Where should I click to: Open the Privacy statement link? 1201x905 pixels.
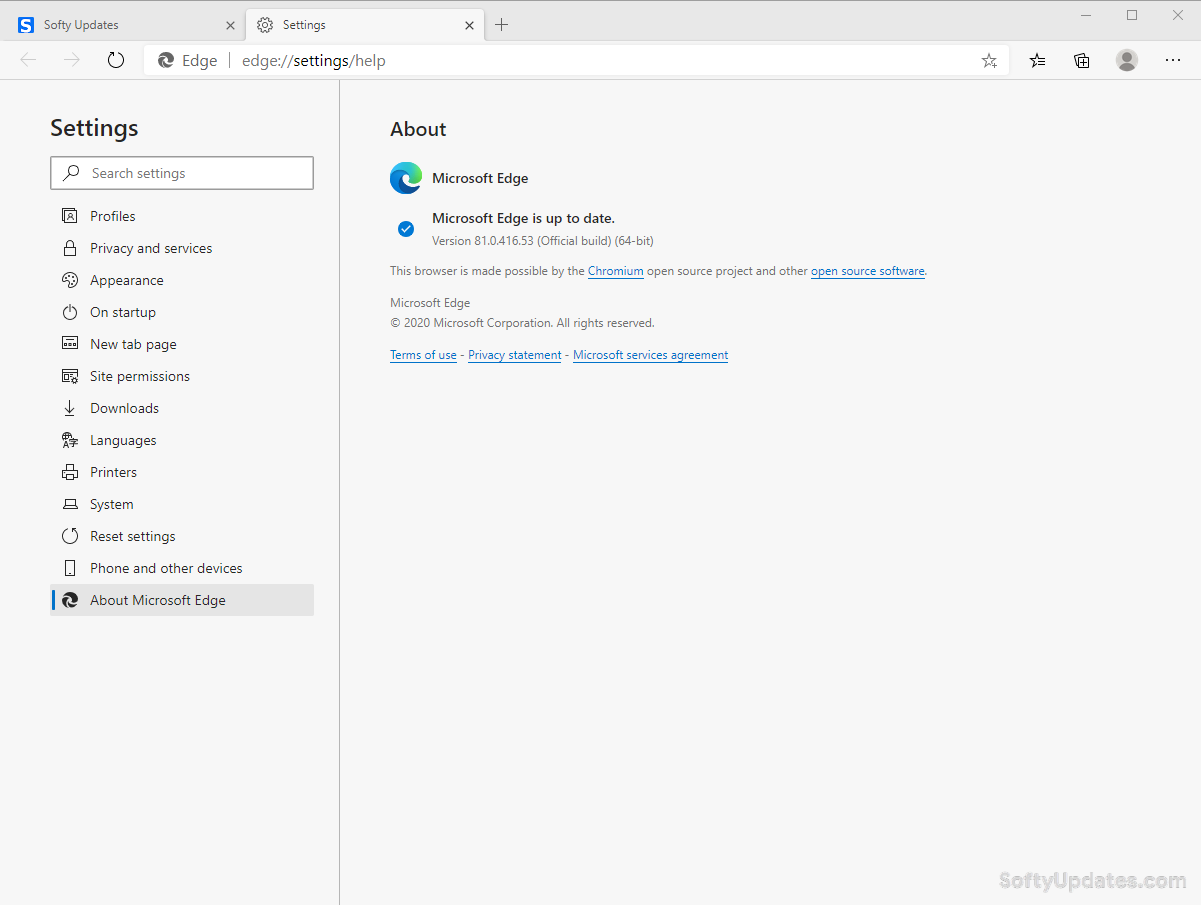tap(515, 355)
